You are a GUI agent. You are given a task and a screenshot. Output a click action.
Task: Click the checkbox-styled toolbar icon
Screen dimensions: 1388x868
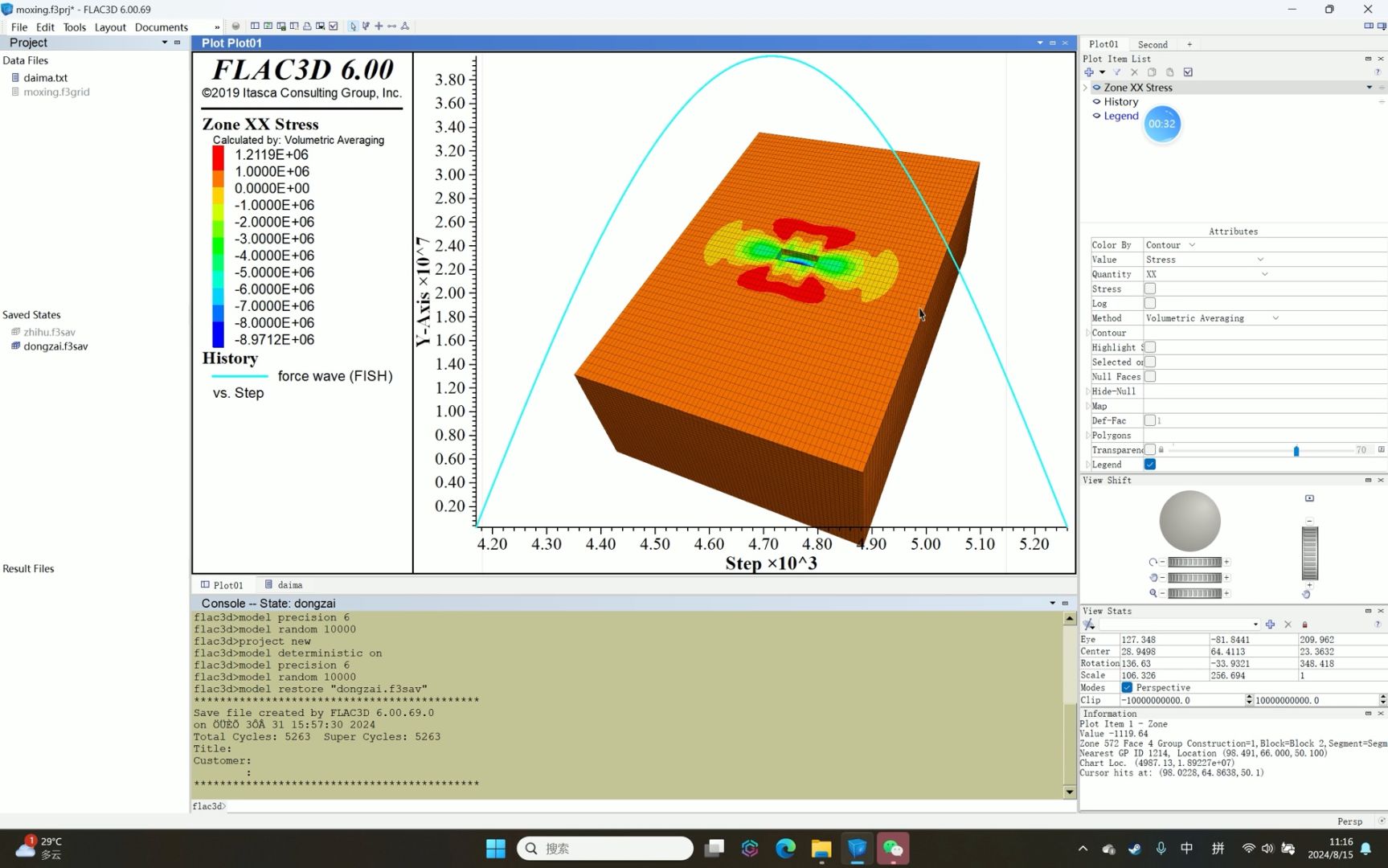(334, 27)
